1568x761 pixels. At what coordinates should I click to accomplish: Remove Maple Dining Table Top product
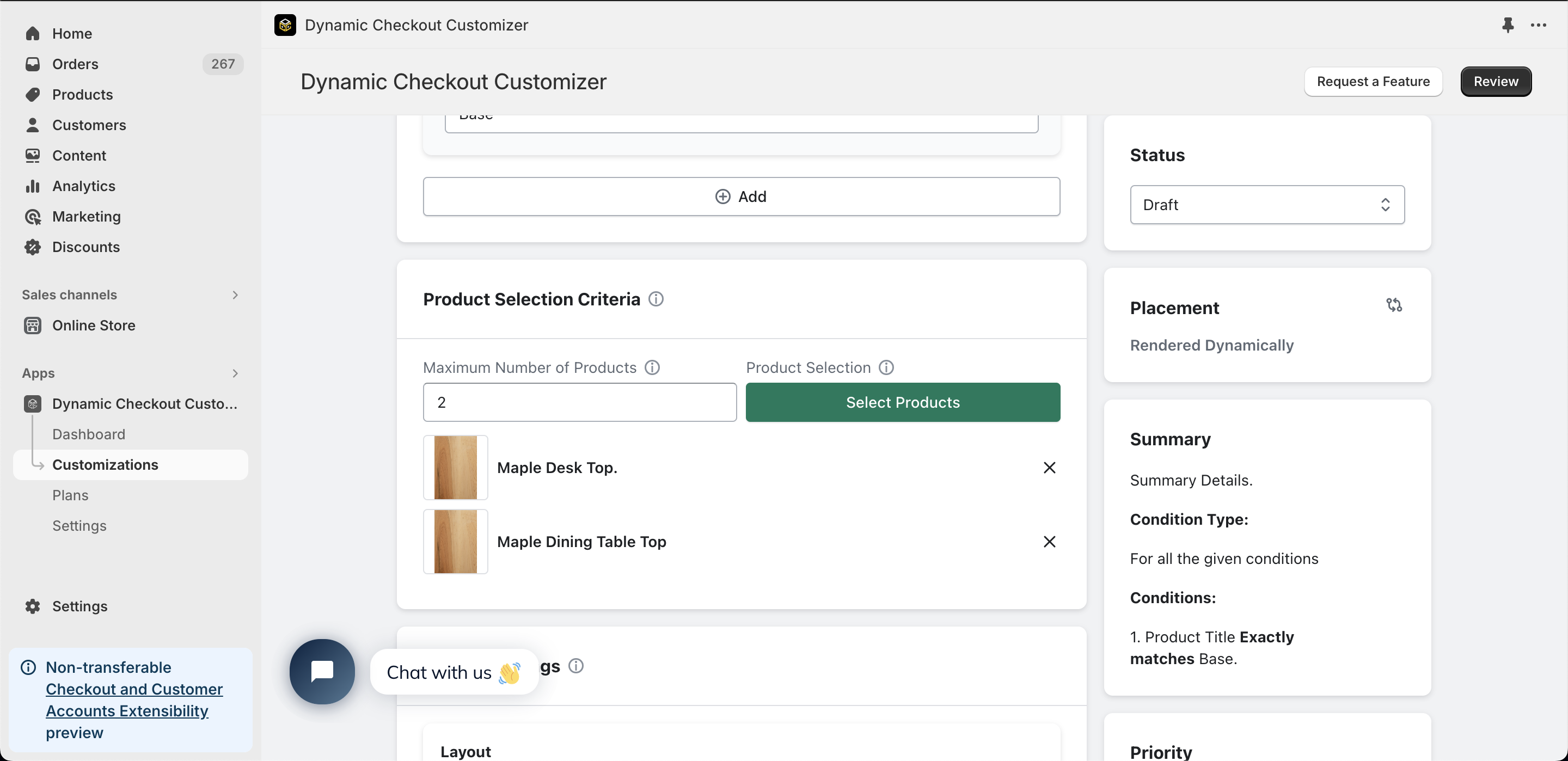(x=1049, y=542)
